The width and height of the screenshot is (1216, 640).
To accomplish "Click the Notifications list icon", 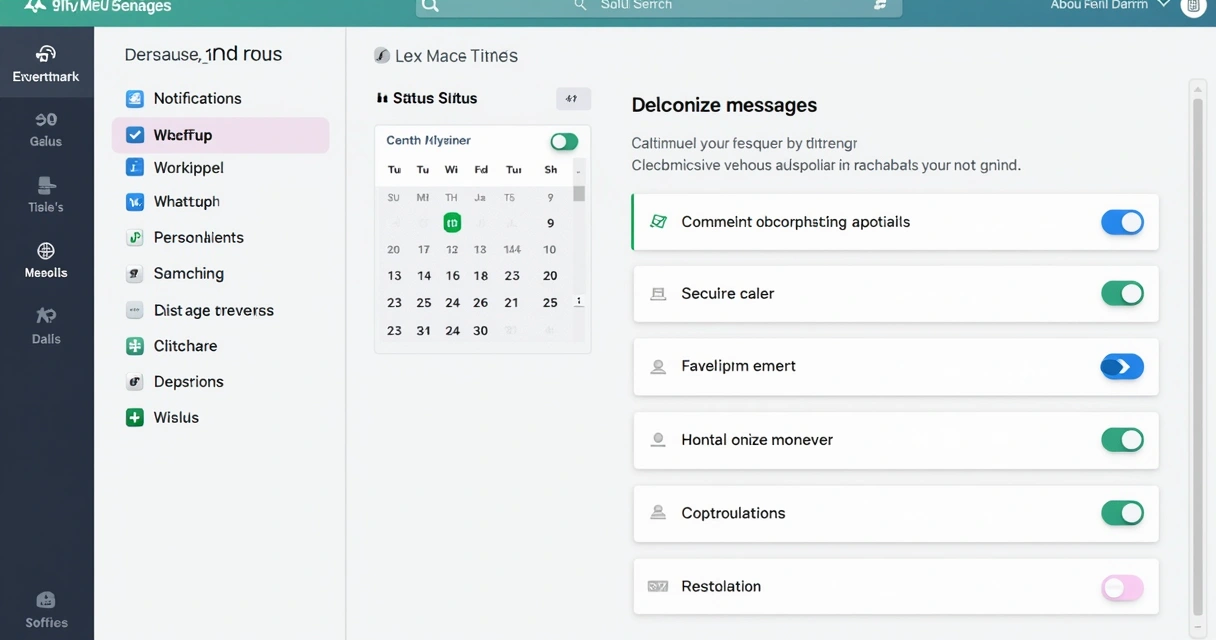I will 135,98.
